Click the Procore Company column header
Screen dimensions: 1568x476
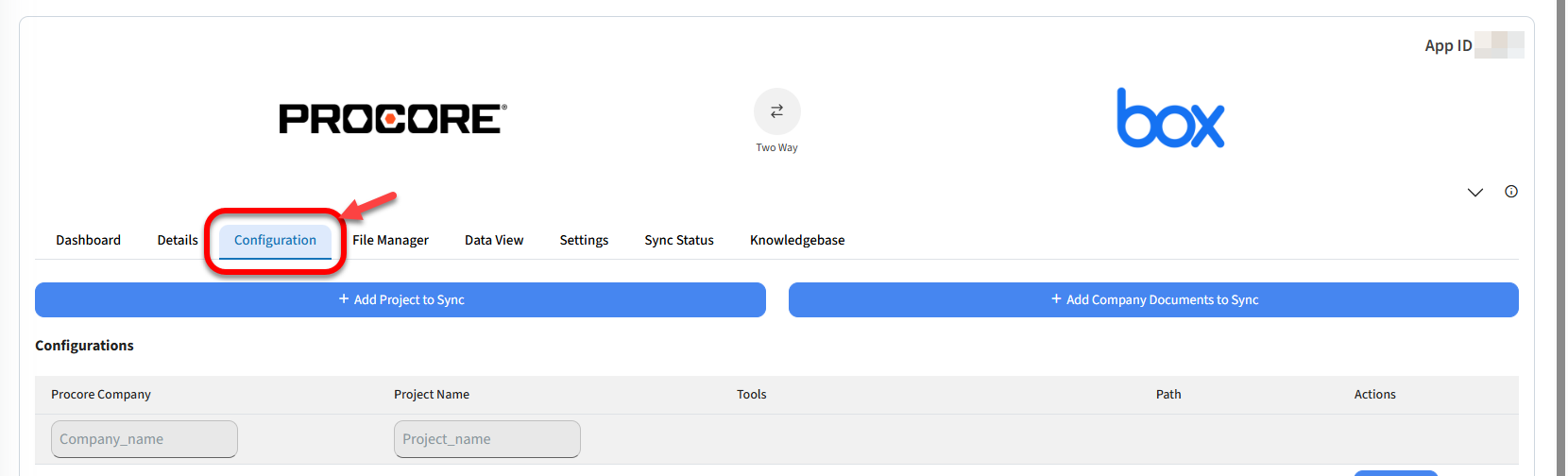101,395
